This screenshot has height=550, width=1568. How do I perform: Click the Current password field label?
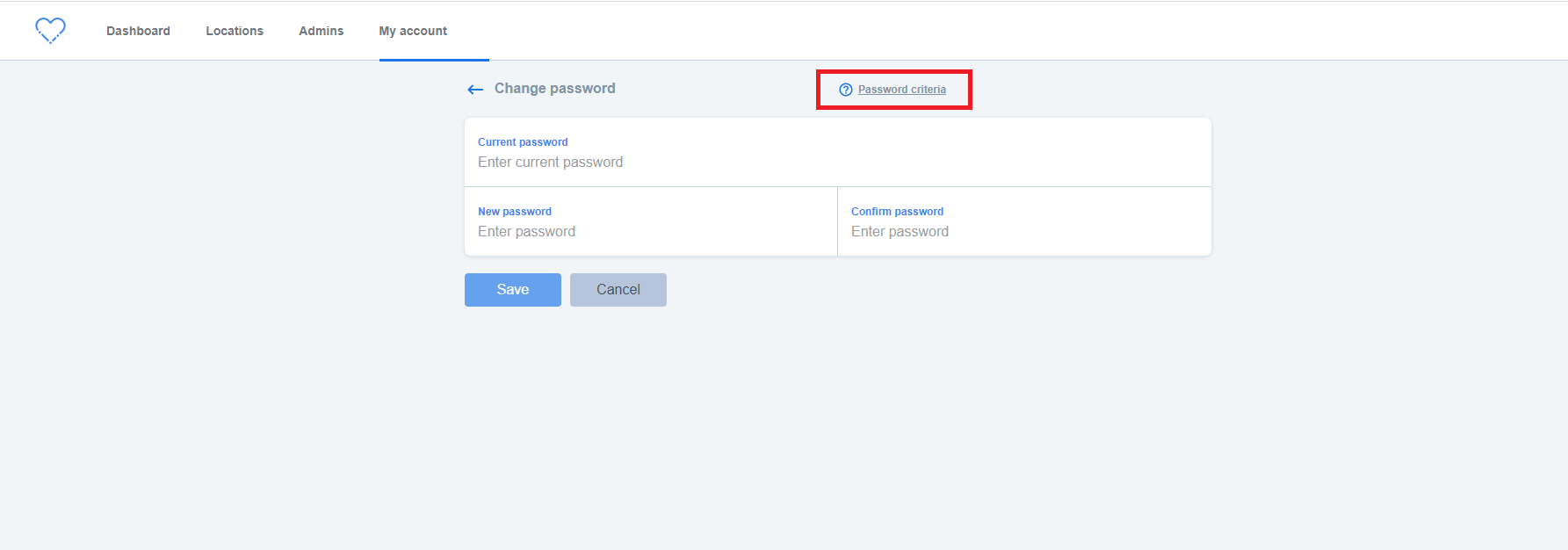[522, 141]
